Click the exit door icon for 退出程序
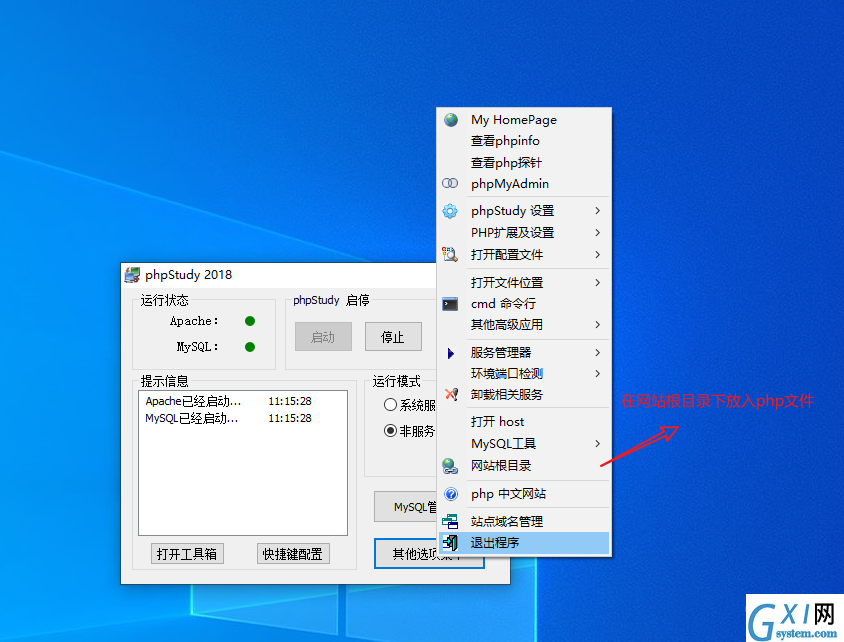Screen dimensions: 844x642 click(451, 542)
